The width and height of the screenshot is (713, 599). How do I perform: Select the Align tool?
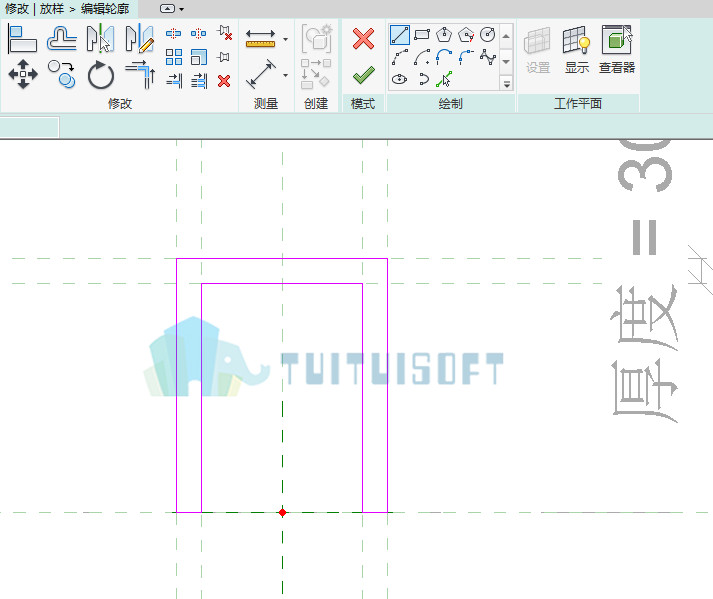click(22, 39)
